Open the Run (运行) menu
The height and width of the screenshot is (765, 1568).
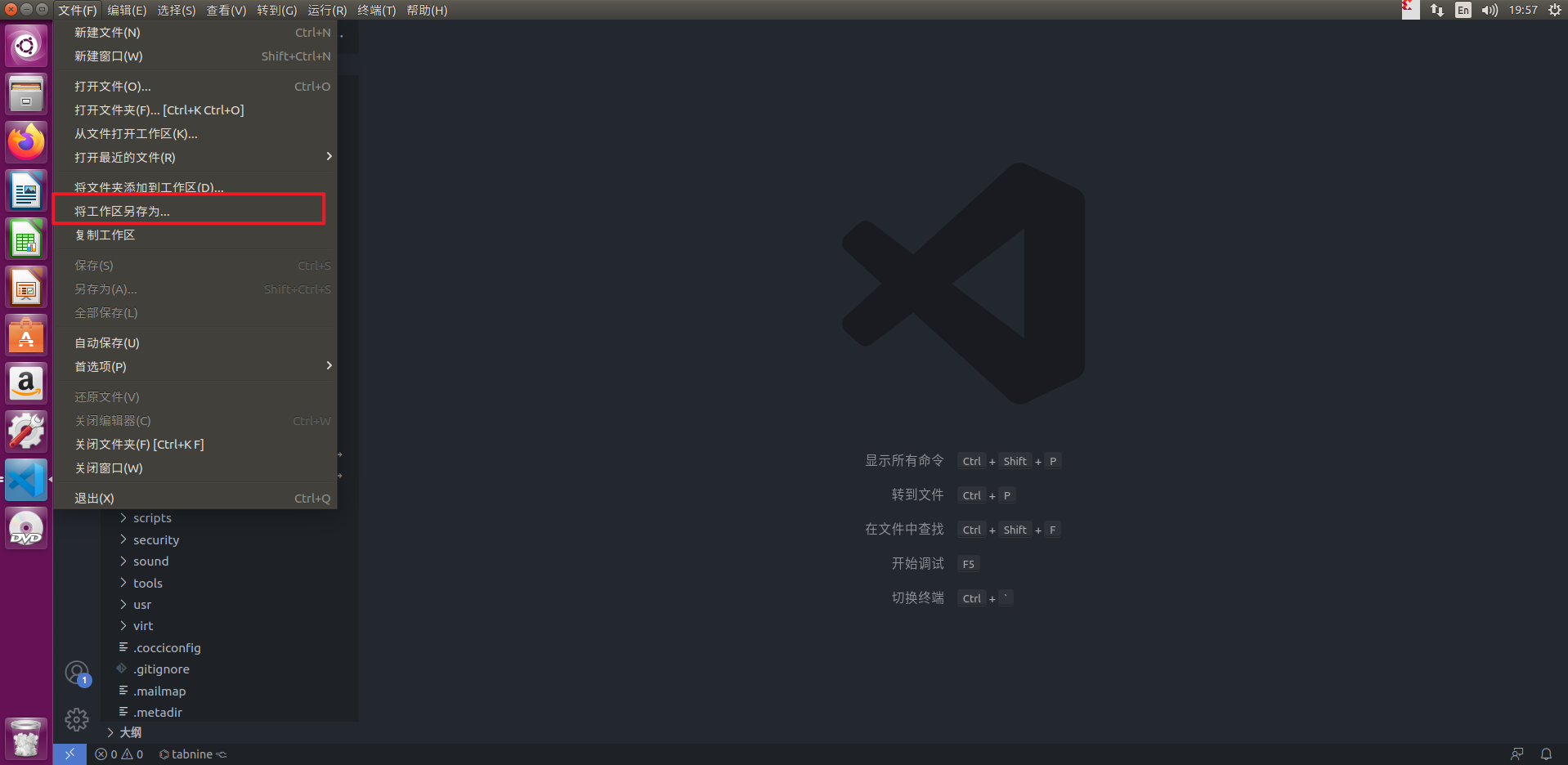(x=327, y=10)
